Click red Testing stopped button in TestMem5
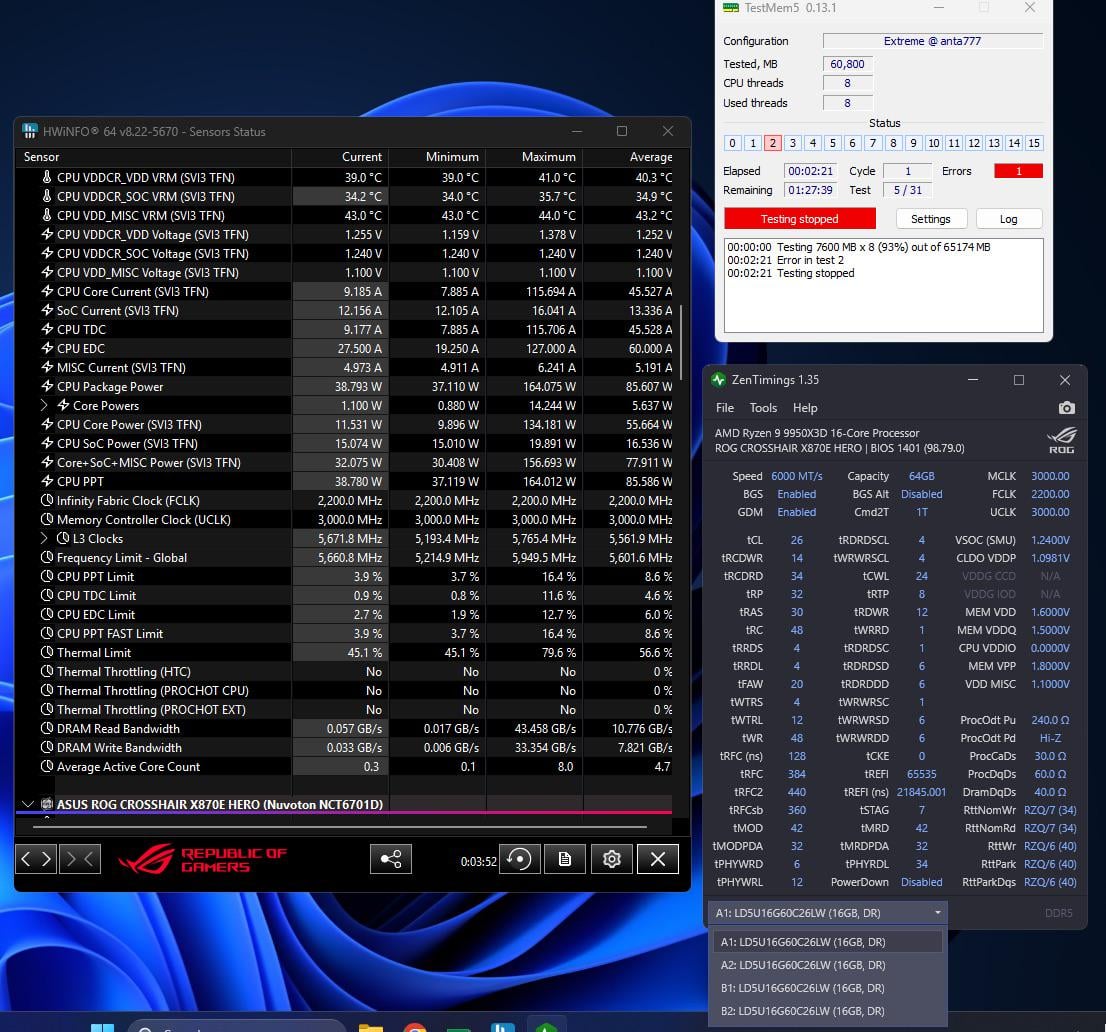1106x1032 pixels. (800, 219)
